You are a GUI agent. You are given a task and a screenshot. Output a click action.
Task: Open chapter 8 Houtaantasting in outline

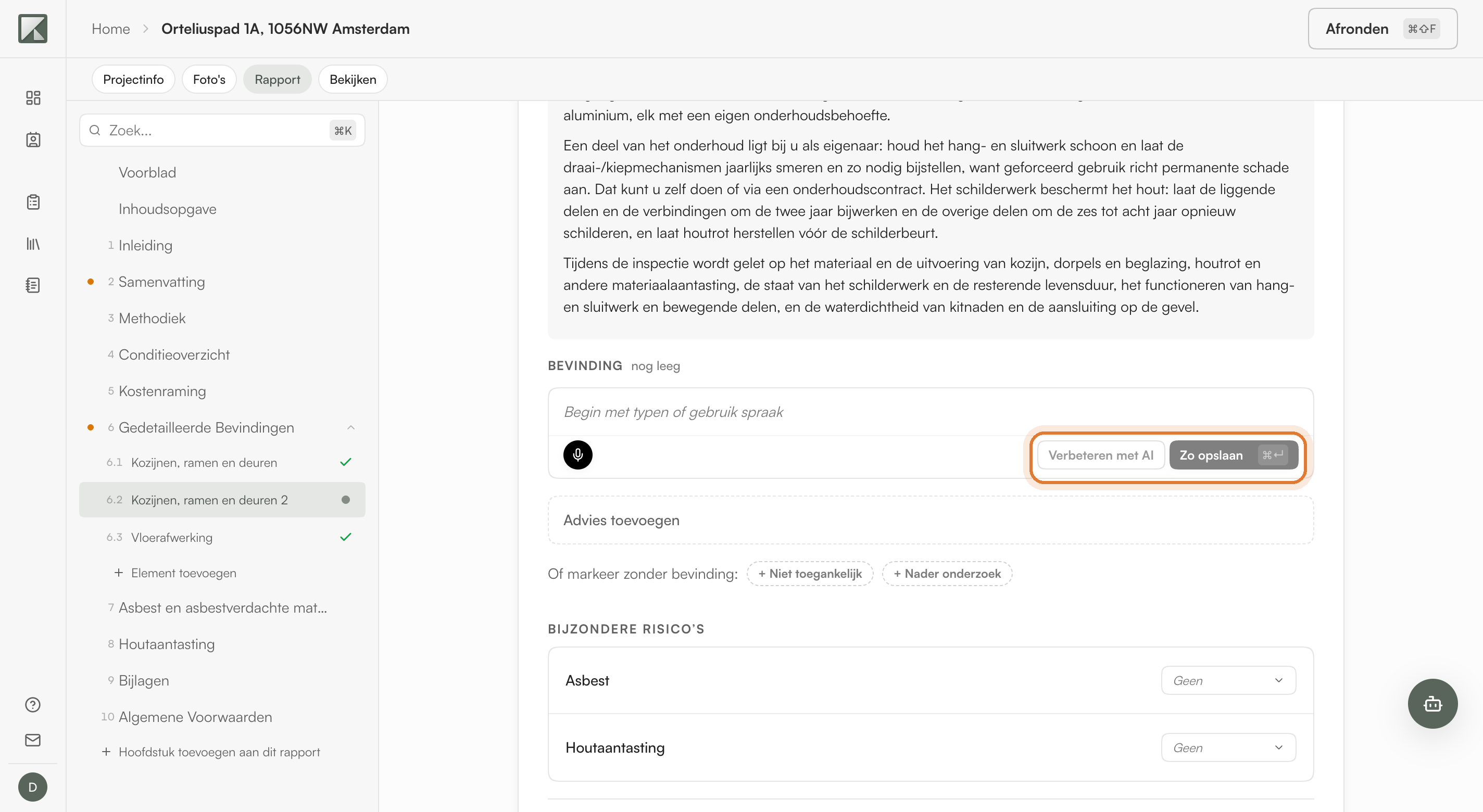point(167,644)
